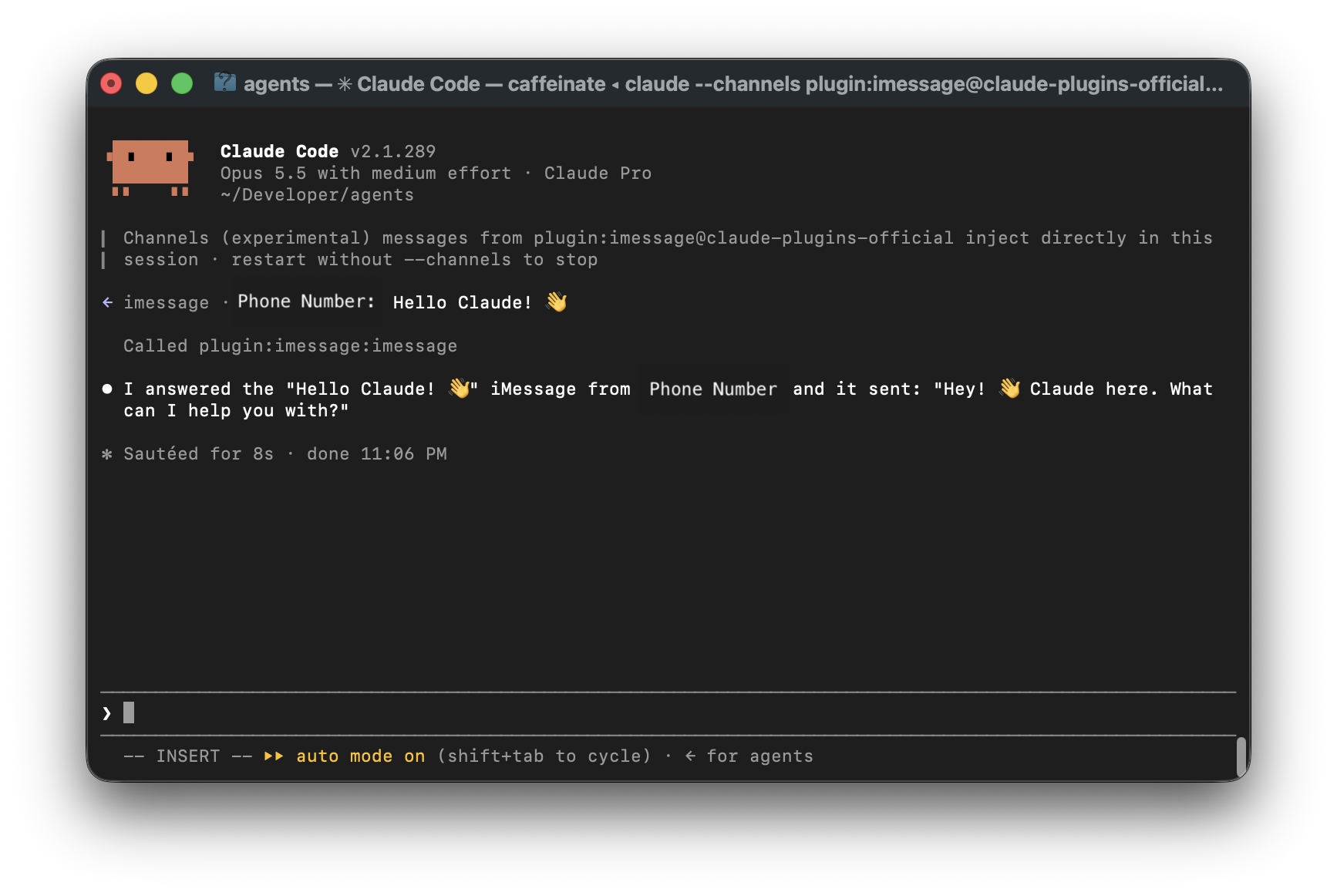Click the Claude Code pixel mascot logo
The height and width of the screenshot is (896, 1337).
tap(150, 168)
